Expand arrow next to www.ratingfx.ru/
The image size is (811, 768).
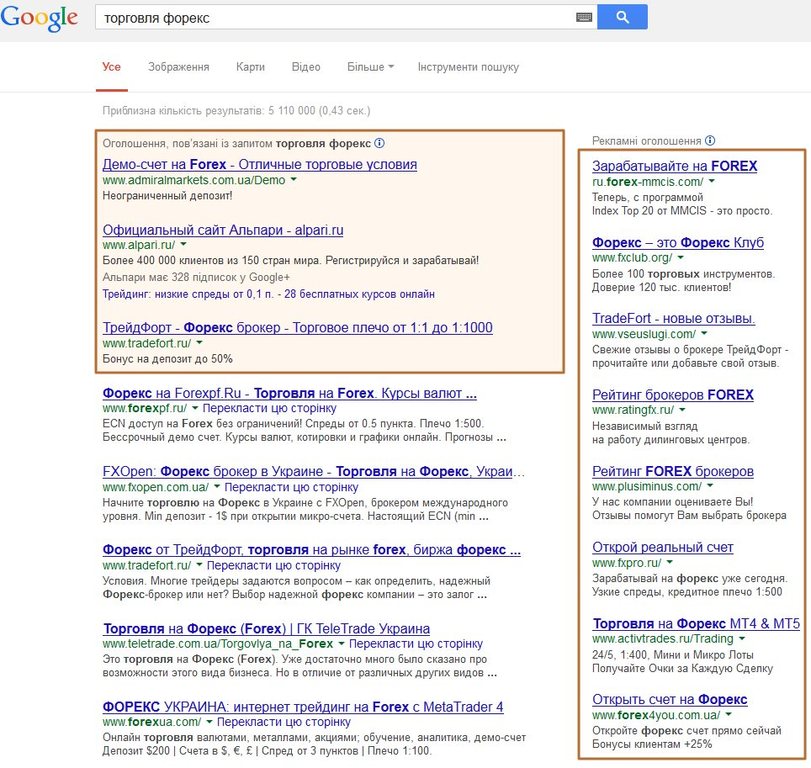click(682, 409)
